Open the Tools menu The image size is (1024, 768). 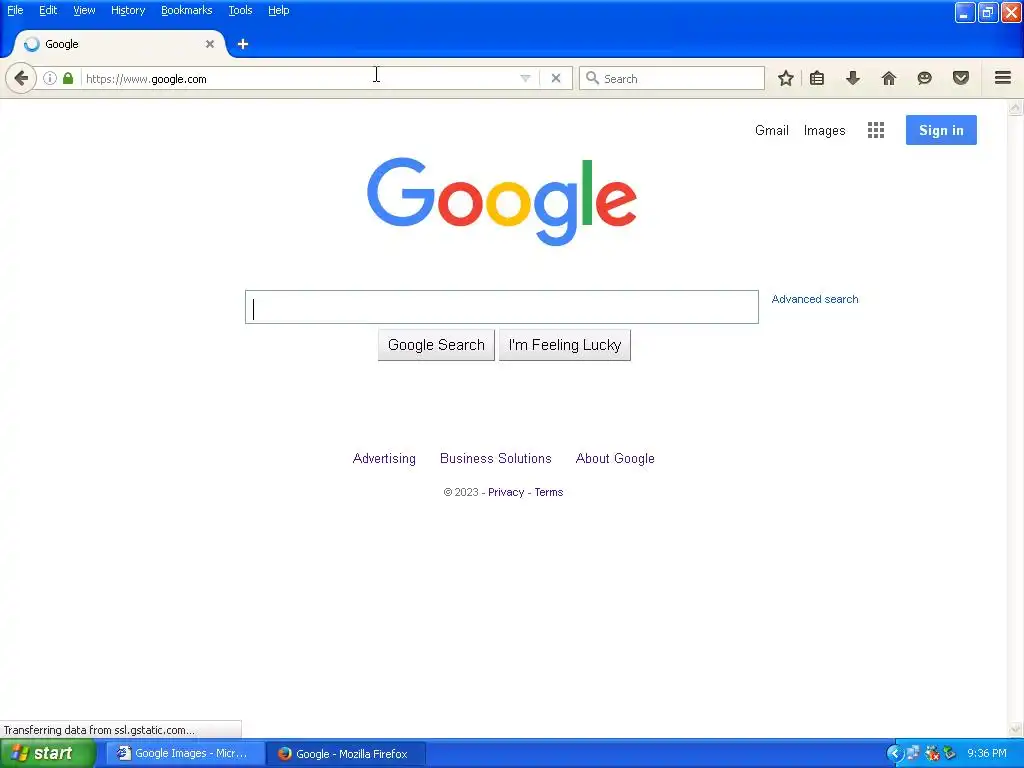240,10
